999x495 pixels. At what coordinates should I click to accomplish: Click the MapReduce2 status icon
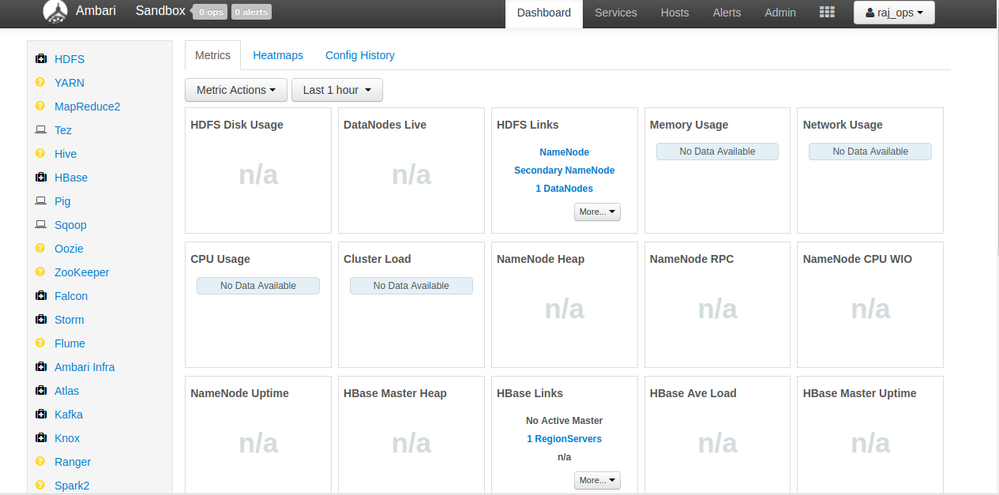click(41, 106)
